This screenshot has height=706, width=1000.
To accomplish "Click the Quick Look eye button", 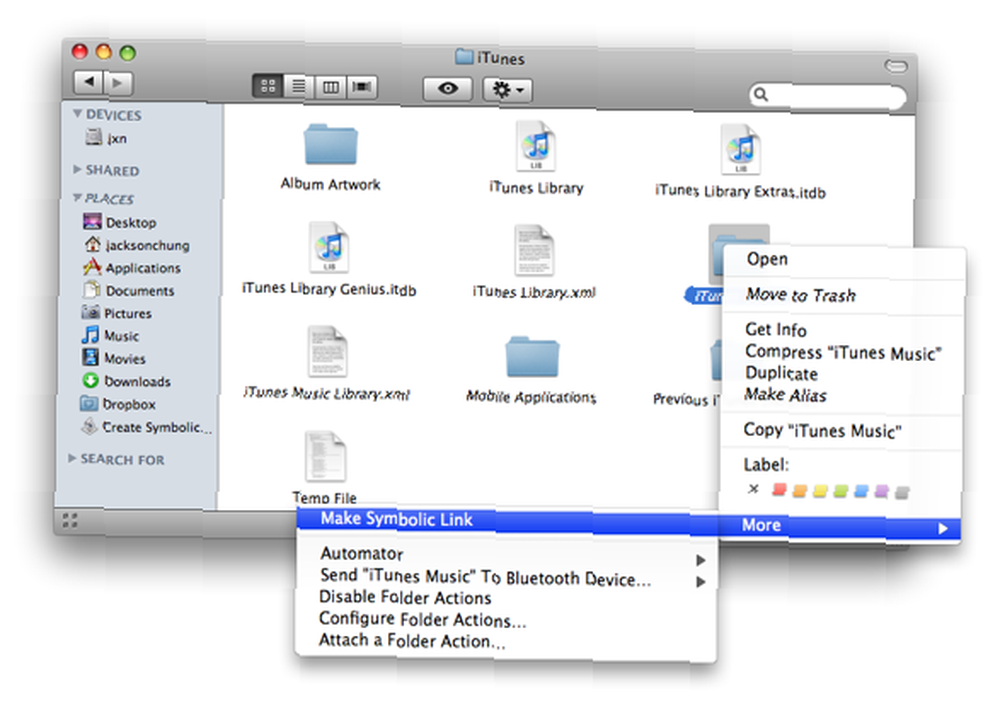I will tap(448, 88).
